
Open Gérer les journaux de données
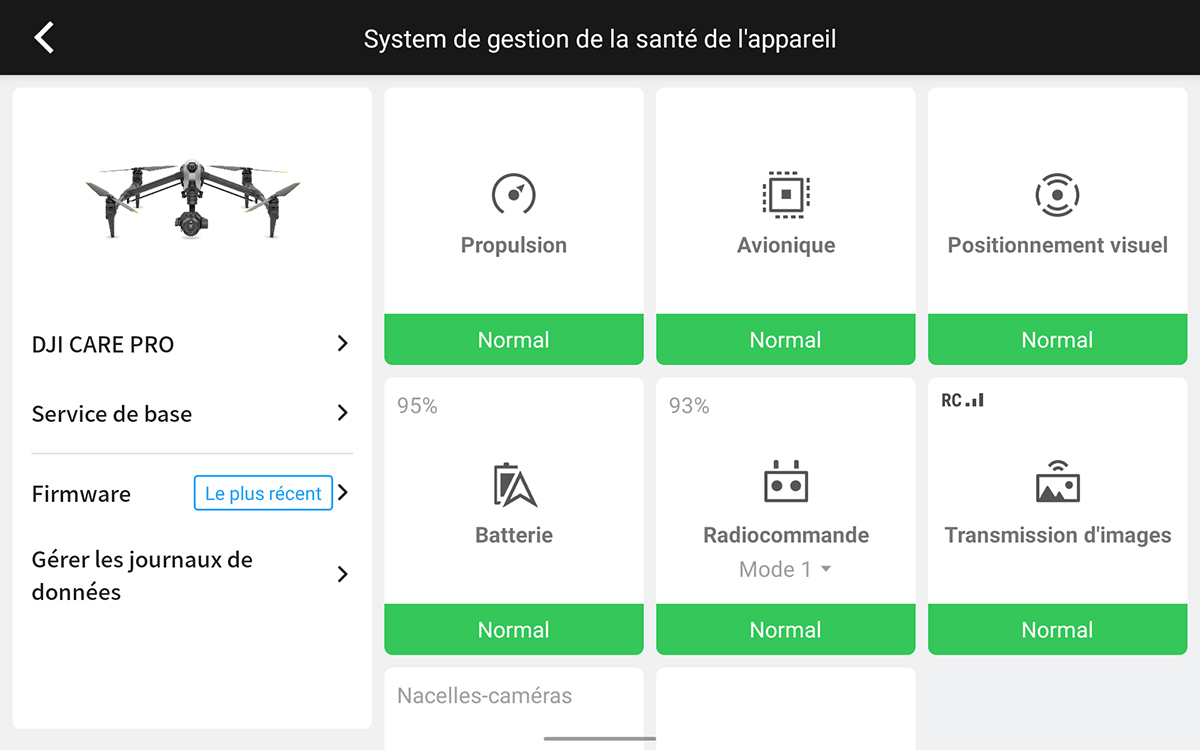point(192,575)
